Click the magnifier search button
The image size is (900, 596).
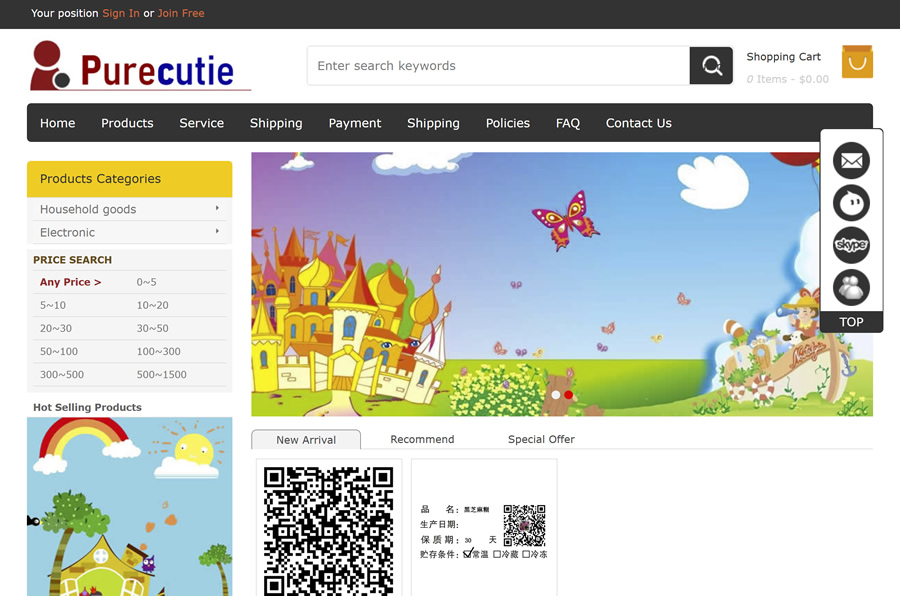711,66
